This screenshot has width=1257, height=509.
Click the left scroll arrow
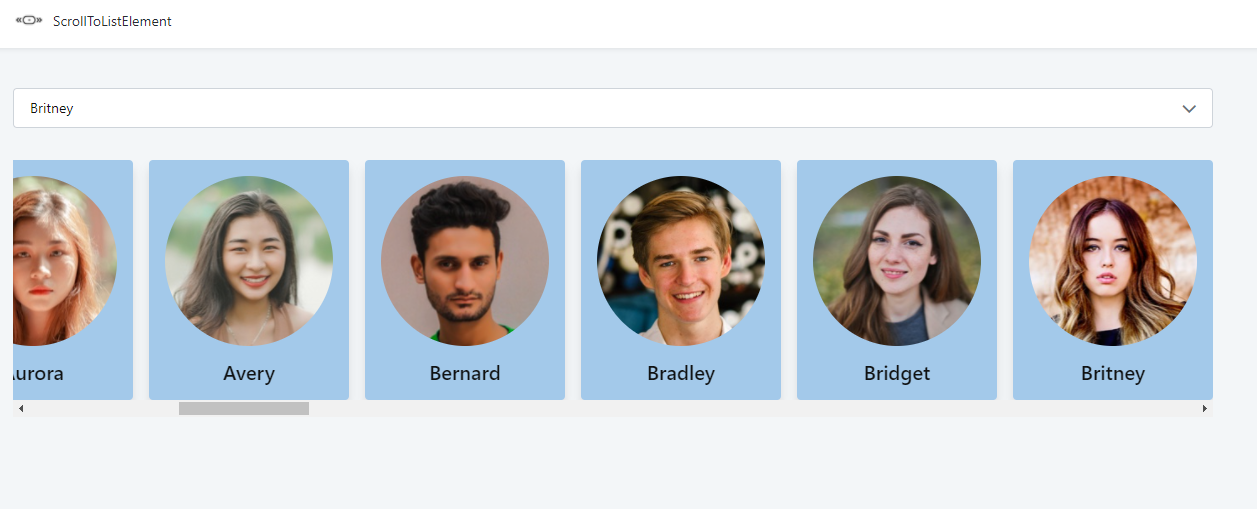[x=21, y=408]
